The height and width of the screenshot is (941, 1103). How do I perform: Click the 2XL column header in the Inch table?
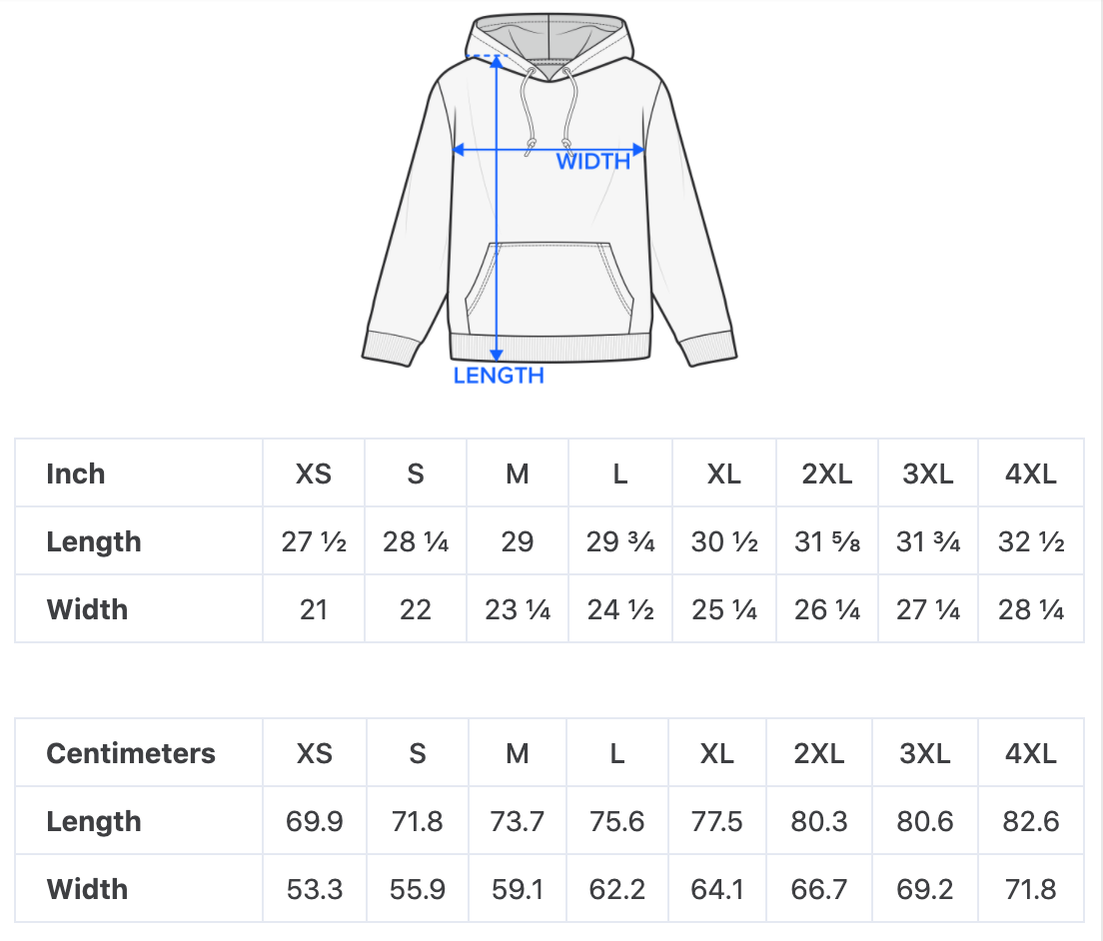tap(827, 474)
